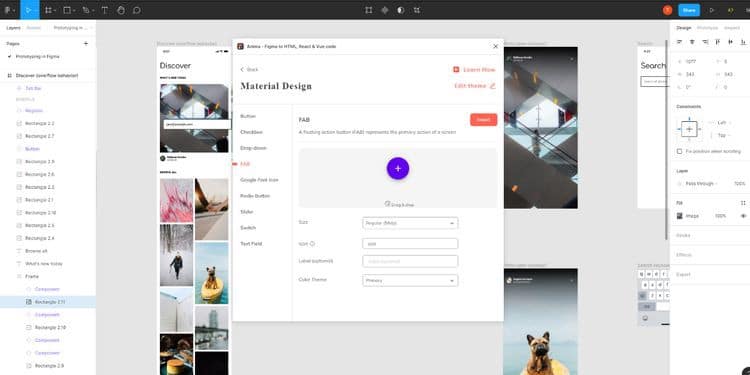Click the Share button
The height and width of the screenshot is (375, 750).
click(689, 10)
